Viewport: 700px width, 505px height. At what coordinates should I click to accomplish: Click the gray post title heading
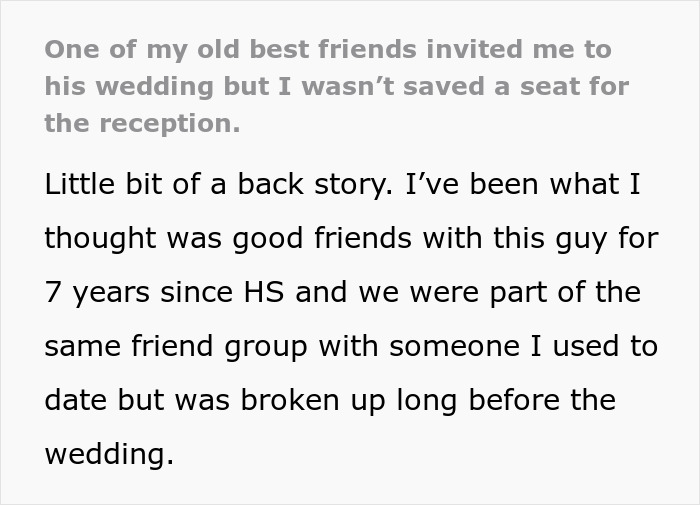click(x=337, y=87)
